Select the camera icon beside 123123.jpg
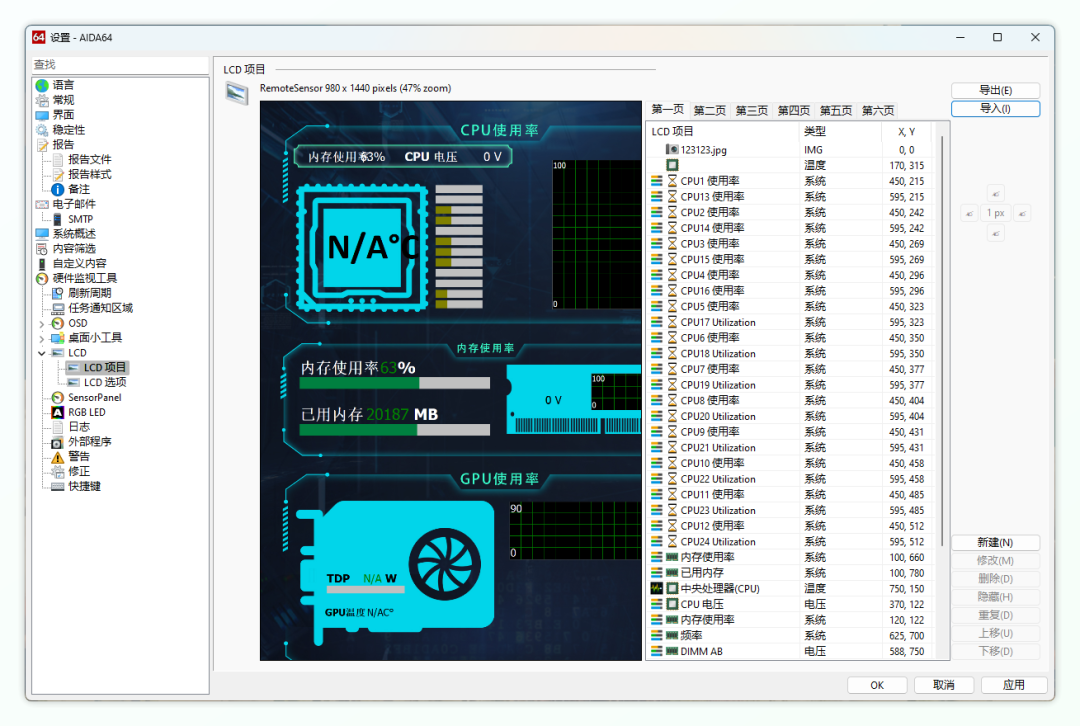Viewport: 1080px width, 726px height. pyautogui.click(x=672, y=149)
